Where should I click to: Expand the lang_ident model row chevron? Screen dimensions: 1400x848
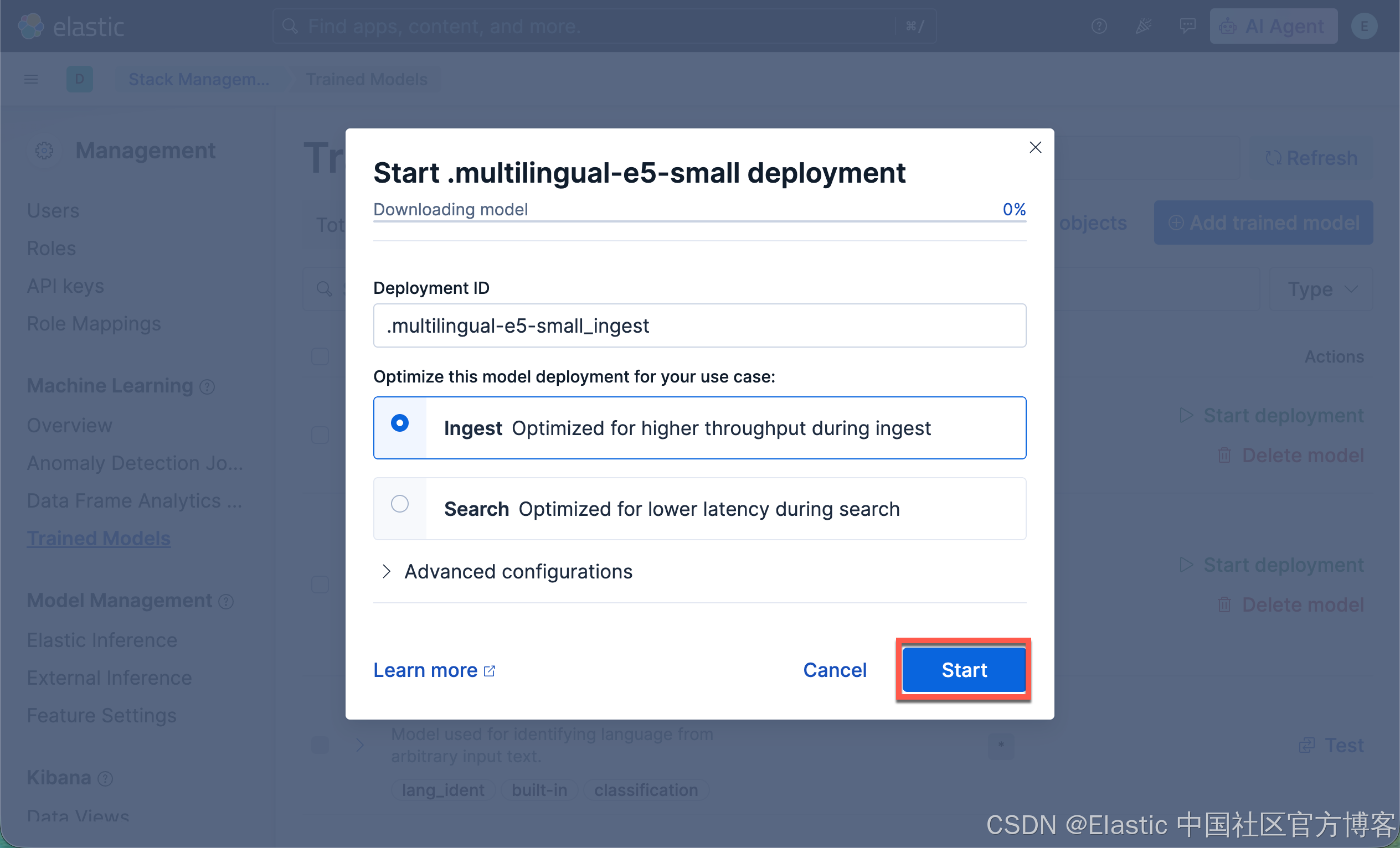point(359,745)
